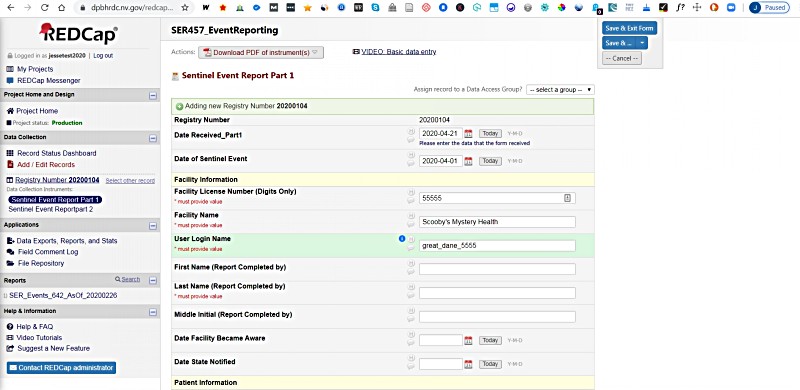Click the First Name (Report Completed by) input
This screenshot has height=390, width=800.
point(497,269)
